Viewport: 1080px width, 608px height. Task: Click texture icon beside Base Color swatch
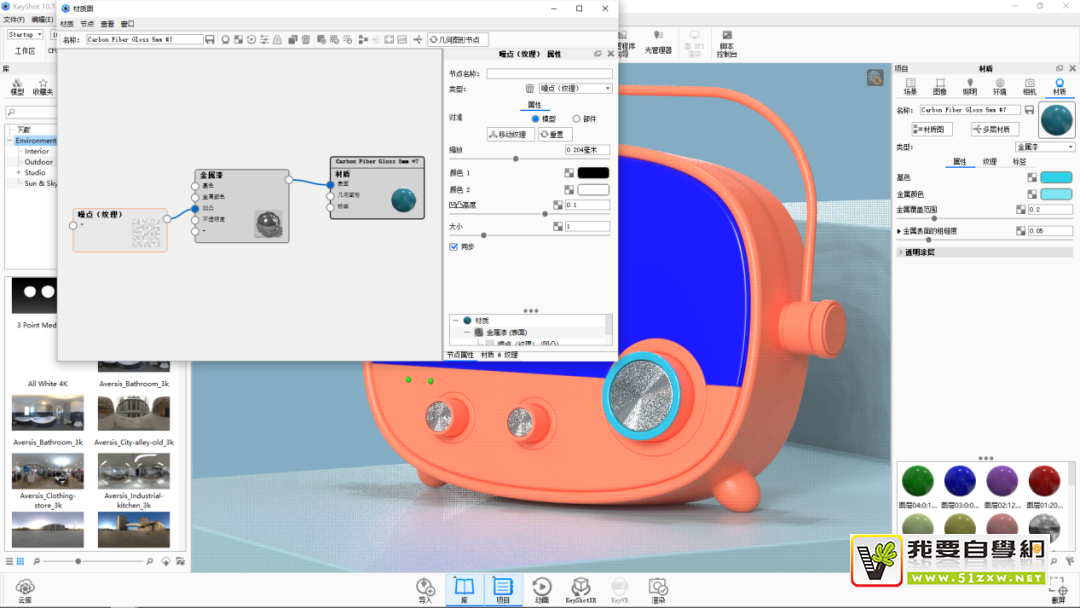pos(1032,177)
